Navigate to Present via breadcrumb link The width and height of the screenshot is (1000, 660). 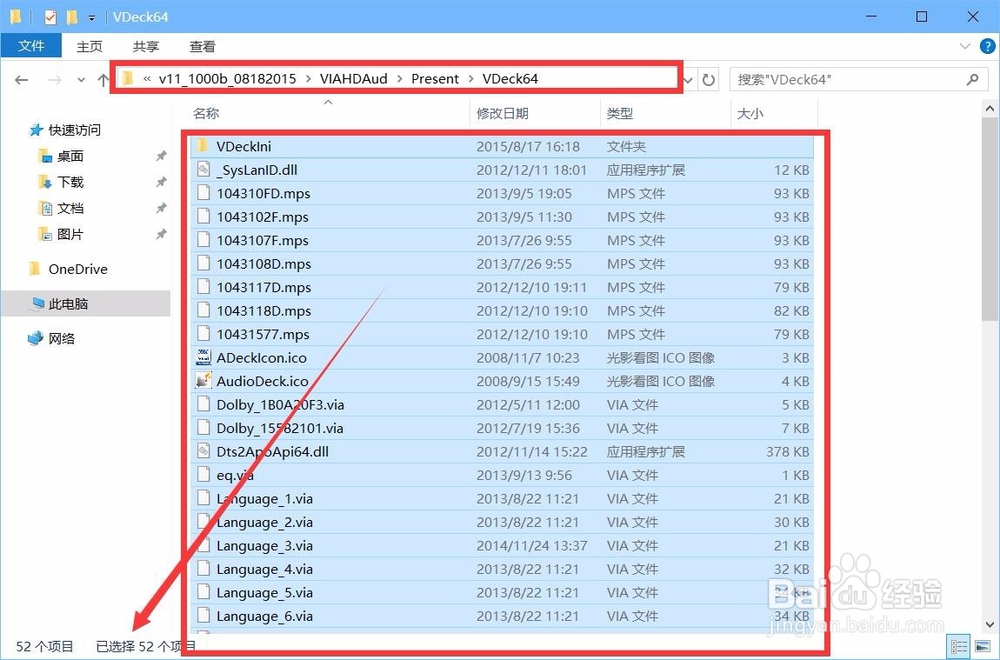coord(435,78)
